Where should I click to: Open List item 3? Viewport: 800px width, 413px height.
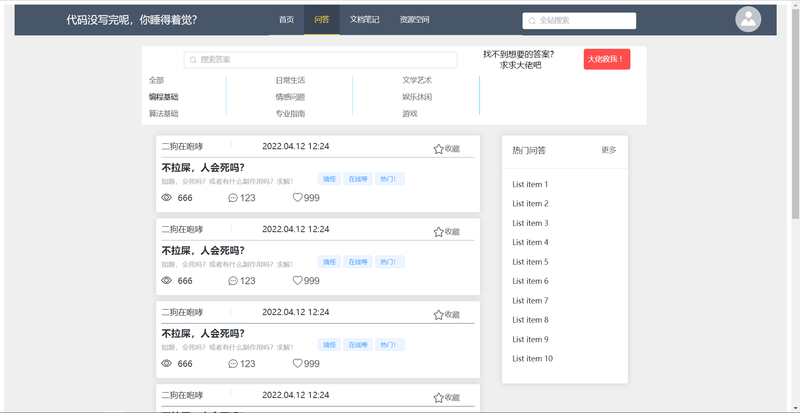click(x=530, y=223)
